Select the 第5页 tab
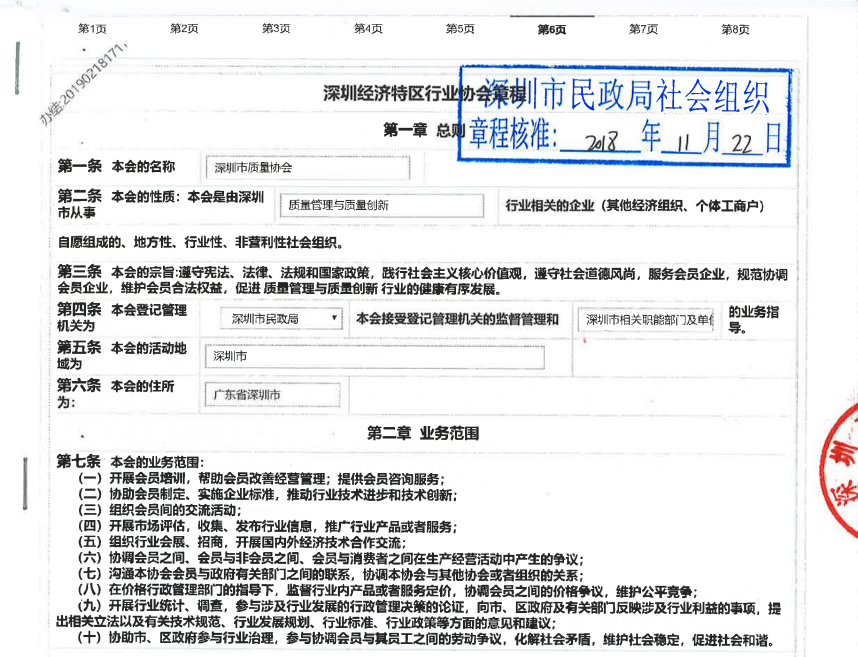This screenshot has height=657, width=858. pos(460,29)
